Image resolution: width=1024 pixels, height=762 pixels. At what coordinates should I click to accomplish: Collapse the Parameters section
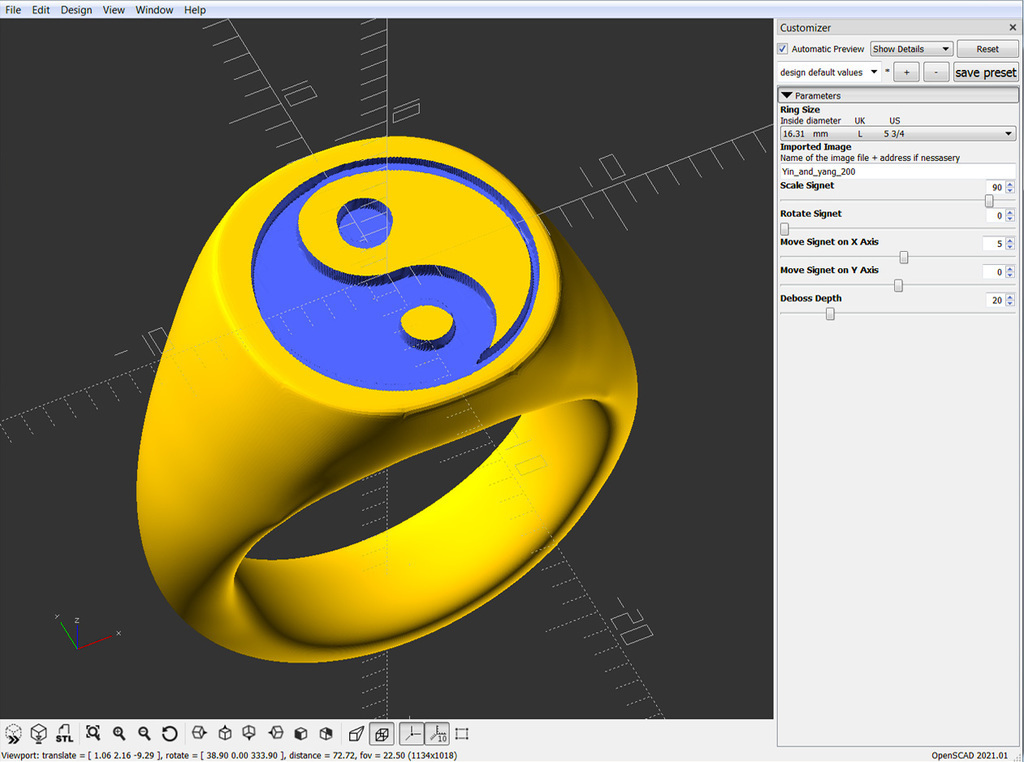pos(787,95)
